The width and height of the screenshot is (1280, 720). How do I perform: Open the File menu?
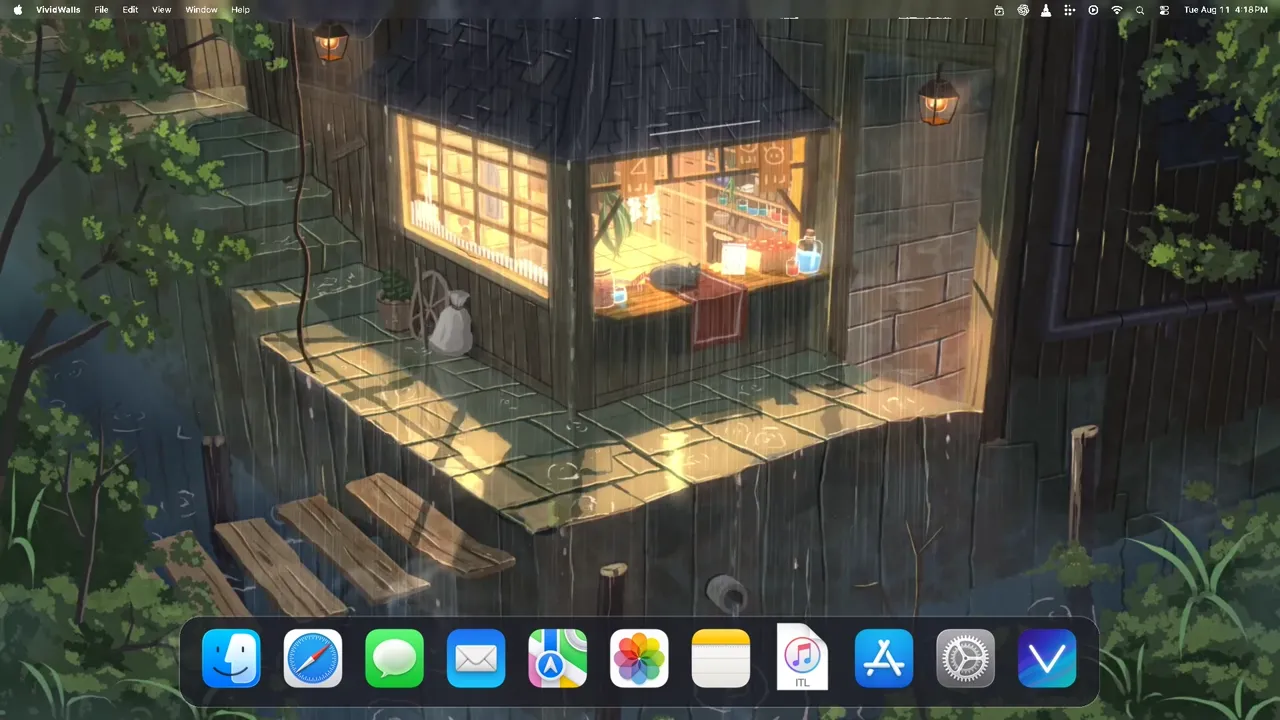[x=102, y=10]
